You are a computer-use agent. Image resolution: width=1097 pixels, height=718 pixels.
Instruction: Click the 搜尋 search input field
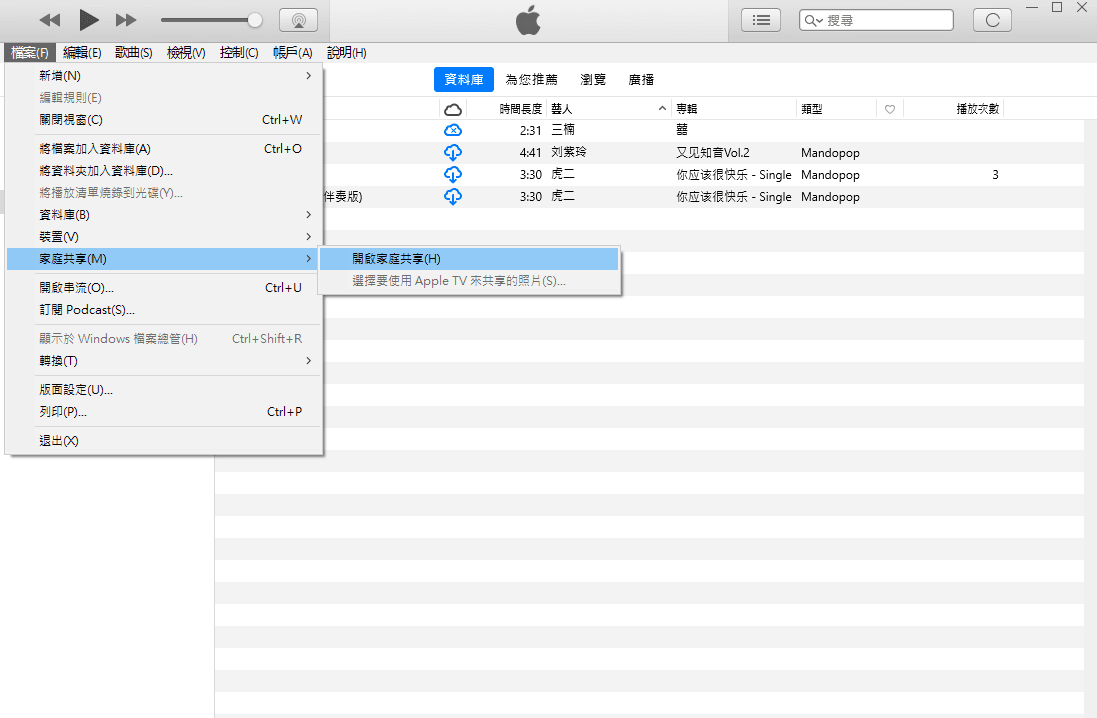point(886,20)
